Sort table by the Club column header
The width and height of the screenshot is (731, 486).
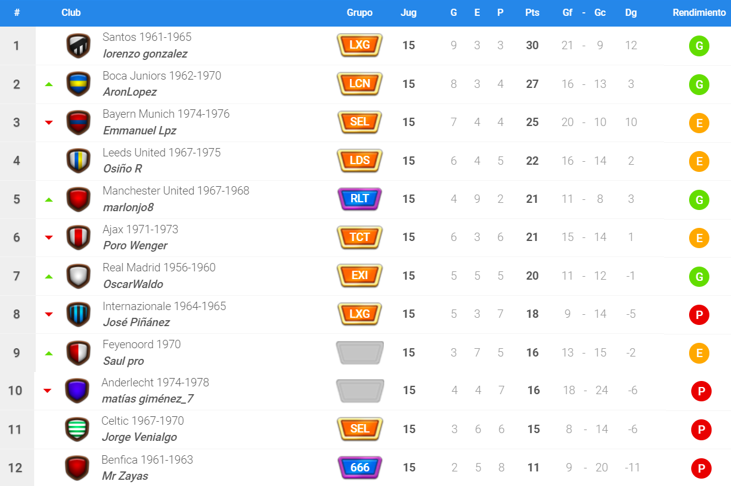(x=72, y=13)
